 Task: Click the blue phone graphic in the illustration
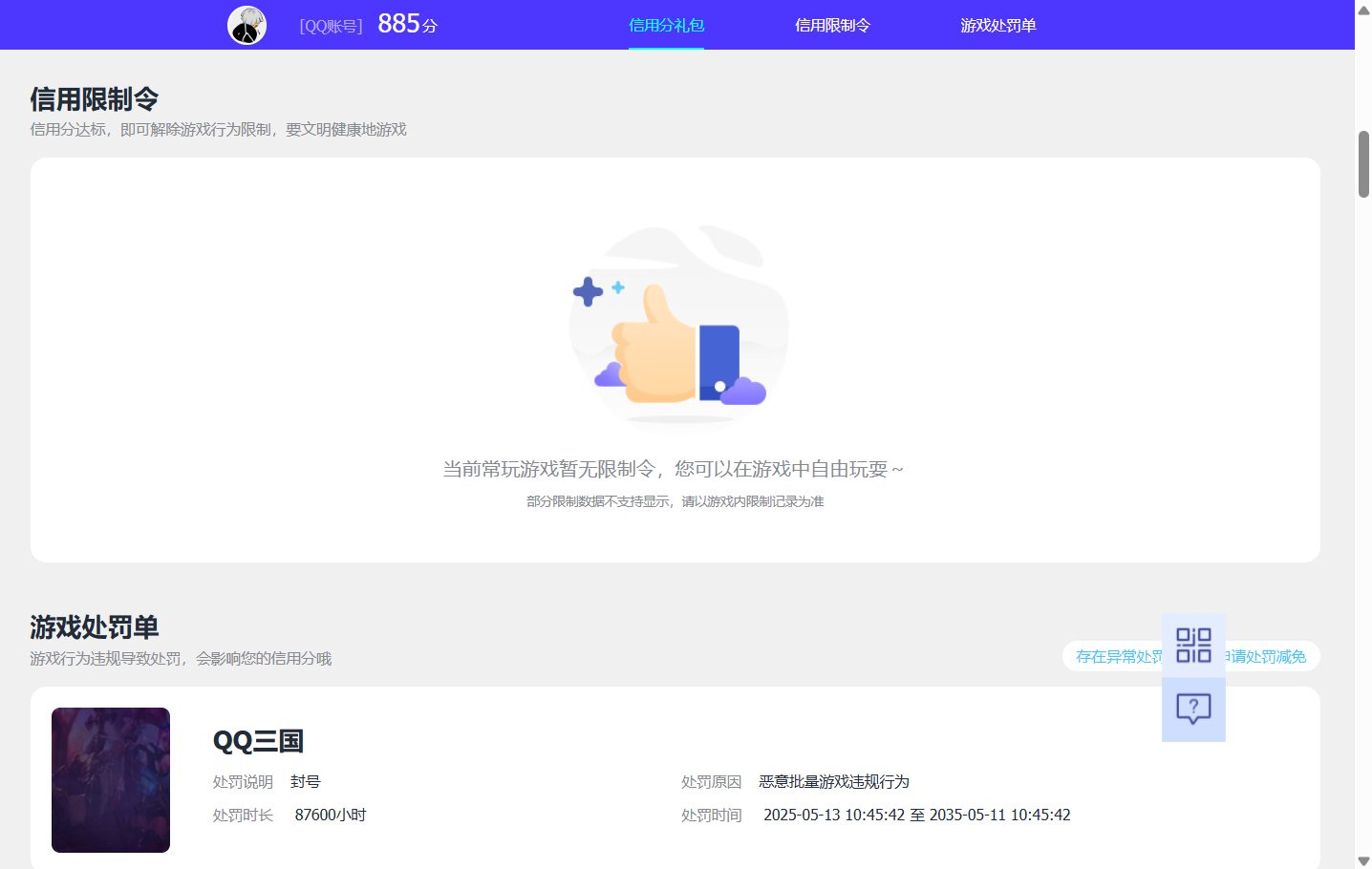[721, 358]
